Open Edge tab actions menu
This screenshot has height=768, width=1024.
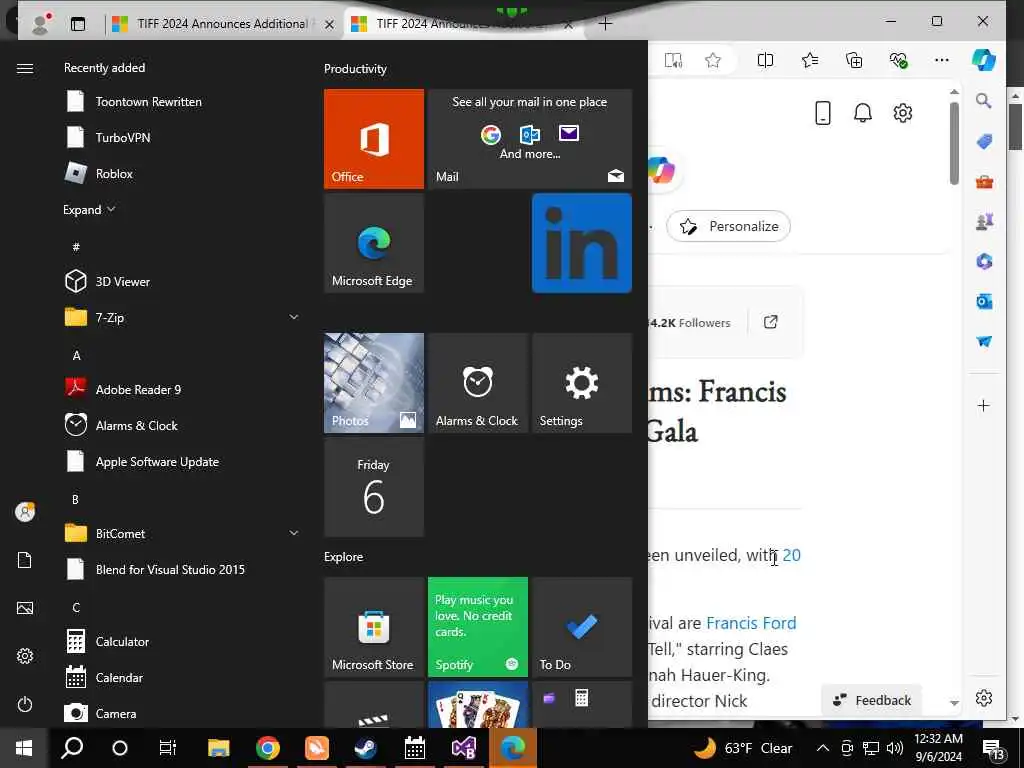(x=78, y=24)
